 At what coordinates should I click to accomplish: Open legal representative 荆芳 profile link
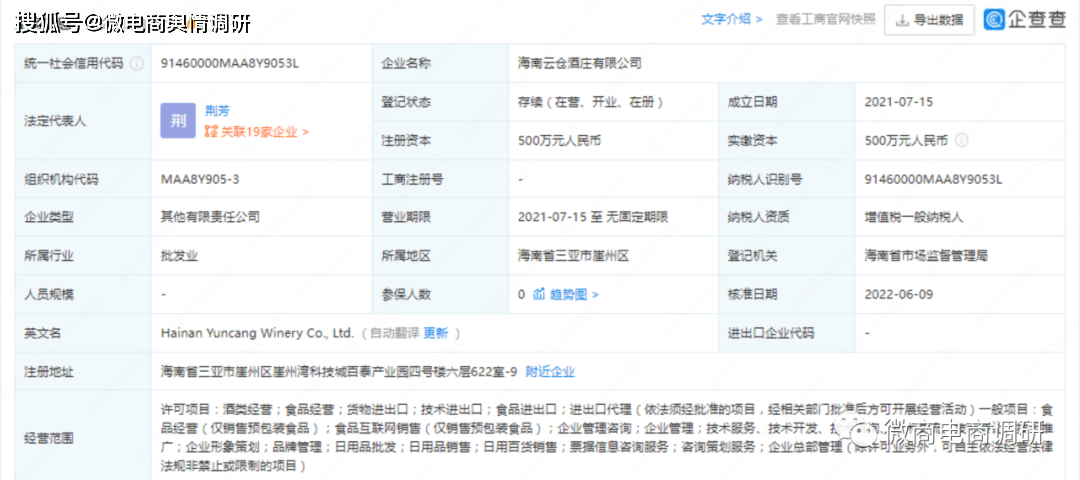click(216, 110)
